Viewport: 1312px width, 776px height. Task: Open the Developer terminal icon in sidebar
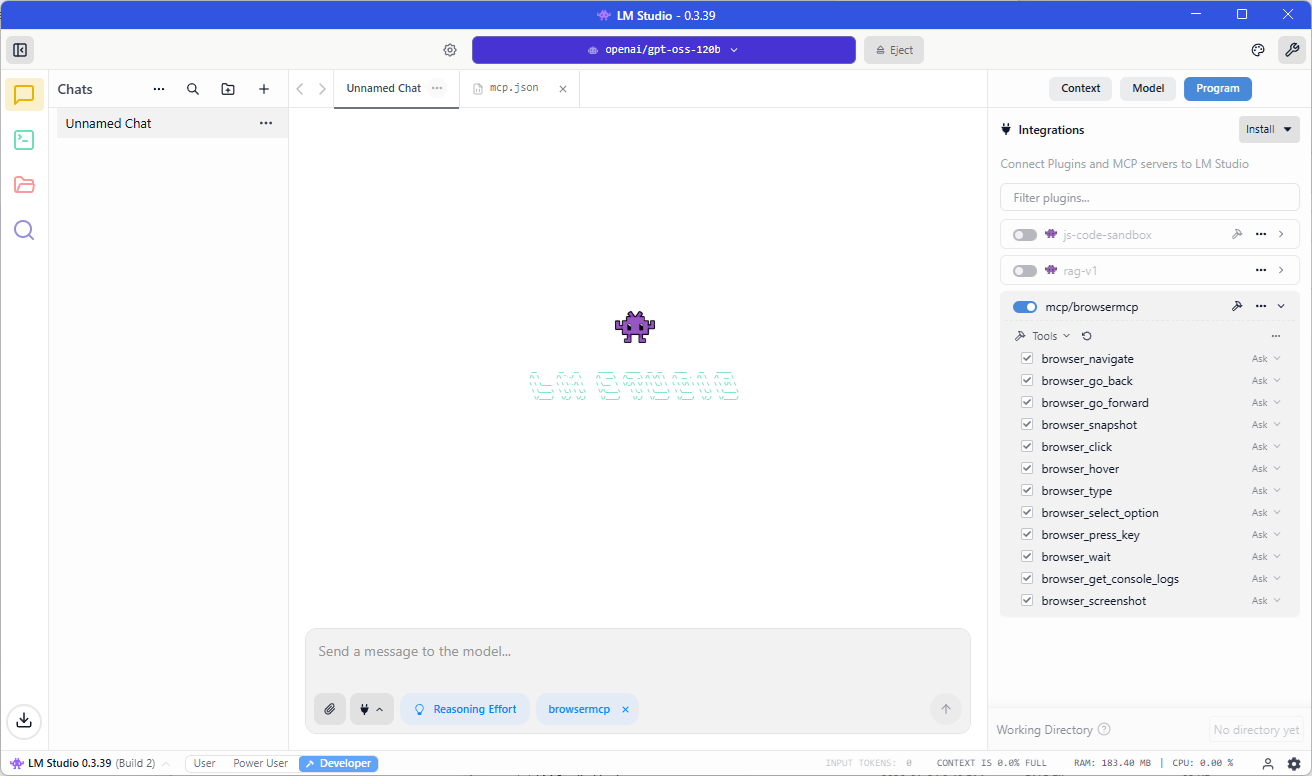[24, 140]
